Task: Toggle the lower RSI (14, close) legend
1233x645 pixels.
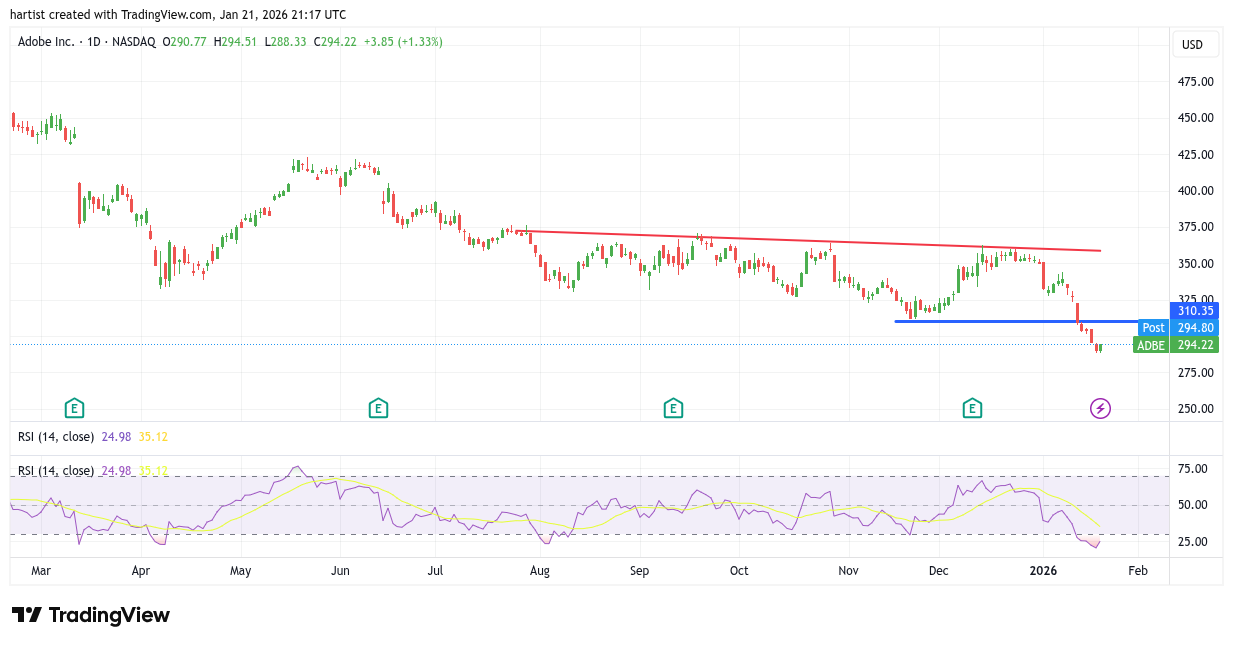Action: click(x=56, y=471)
